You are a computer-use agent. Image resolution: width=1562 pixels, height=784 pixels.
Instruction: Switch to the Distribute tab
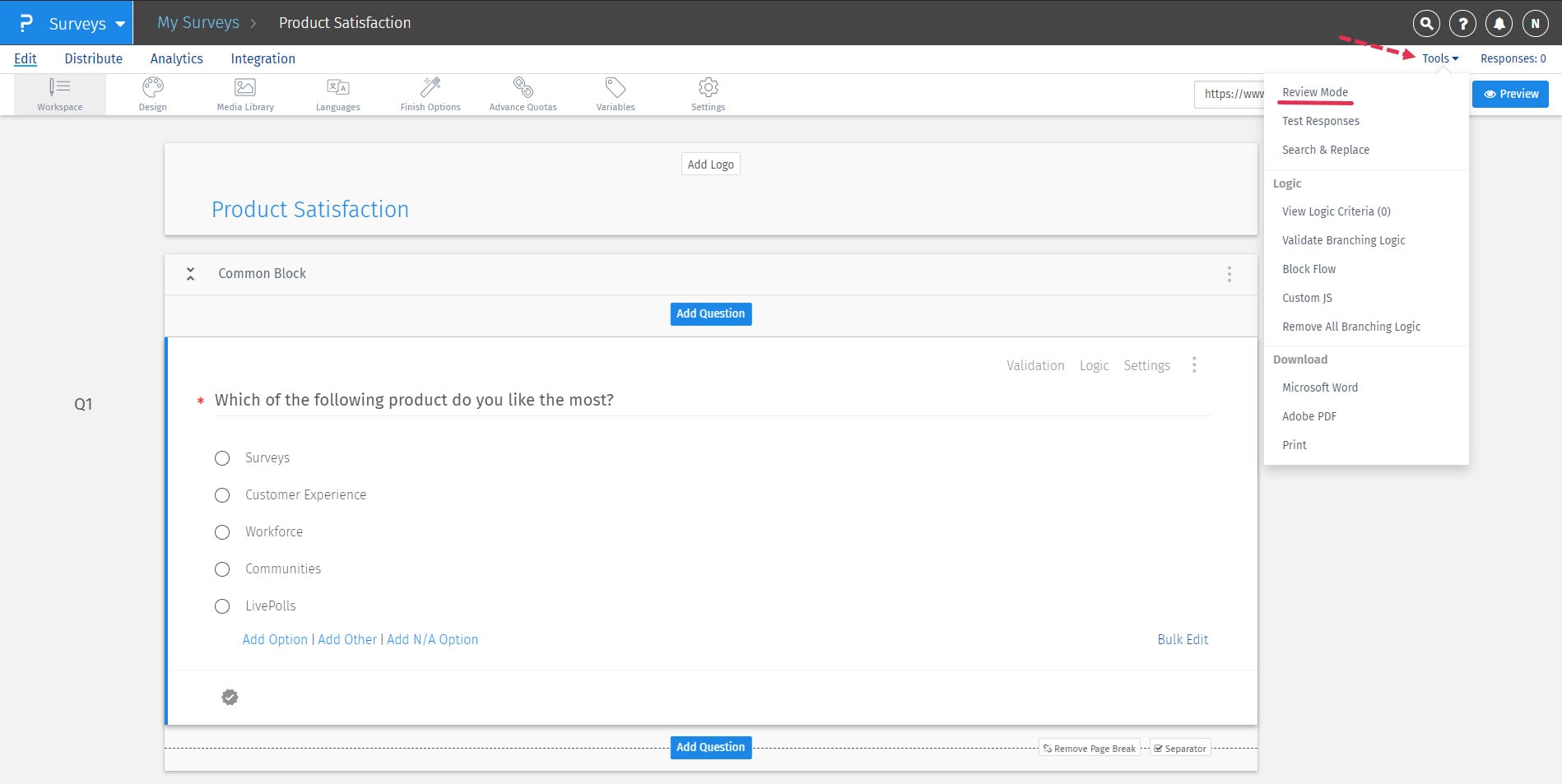pyautogui.click(x=93, y=58)
